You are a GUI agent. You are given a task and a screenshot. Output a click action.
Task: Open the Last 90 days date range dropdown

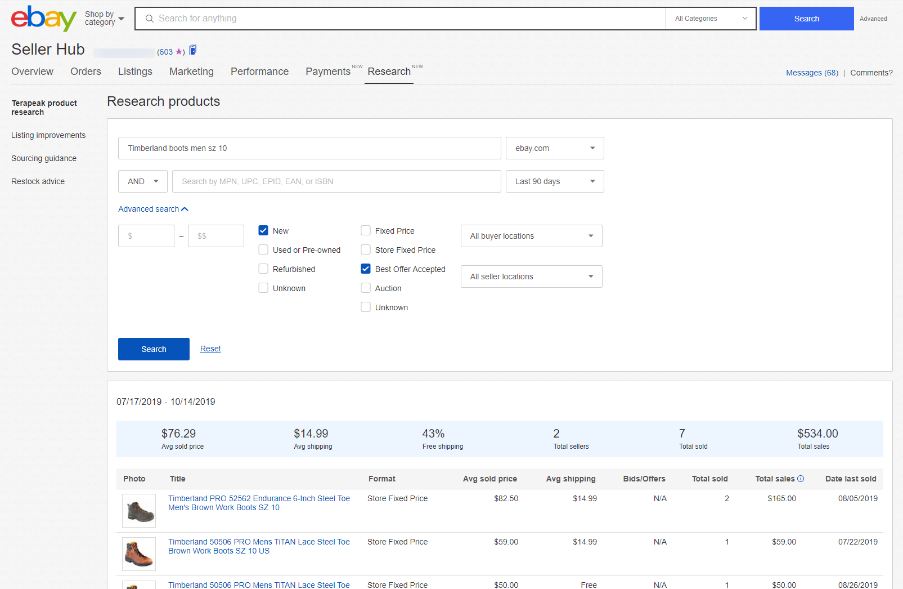tap(555, 181)
